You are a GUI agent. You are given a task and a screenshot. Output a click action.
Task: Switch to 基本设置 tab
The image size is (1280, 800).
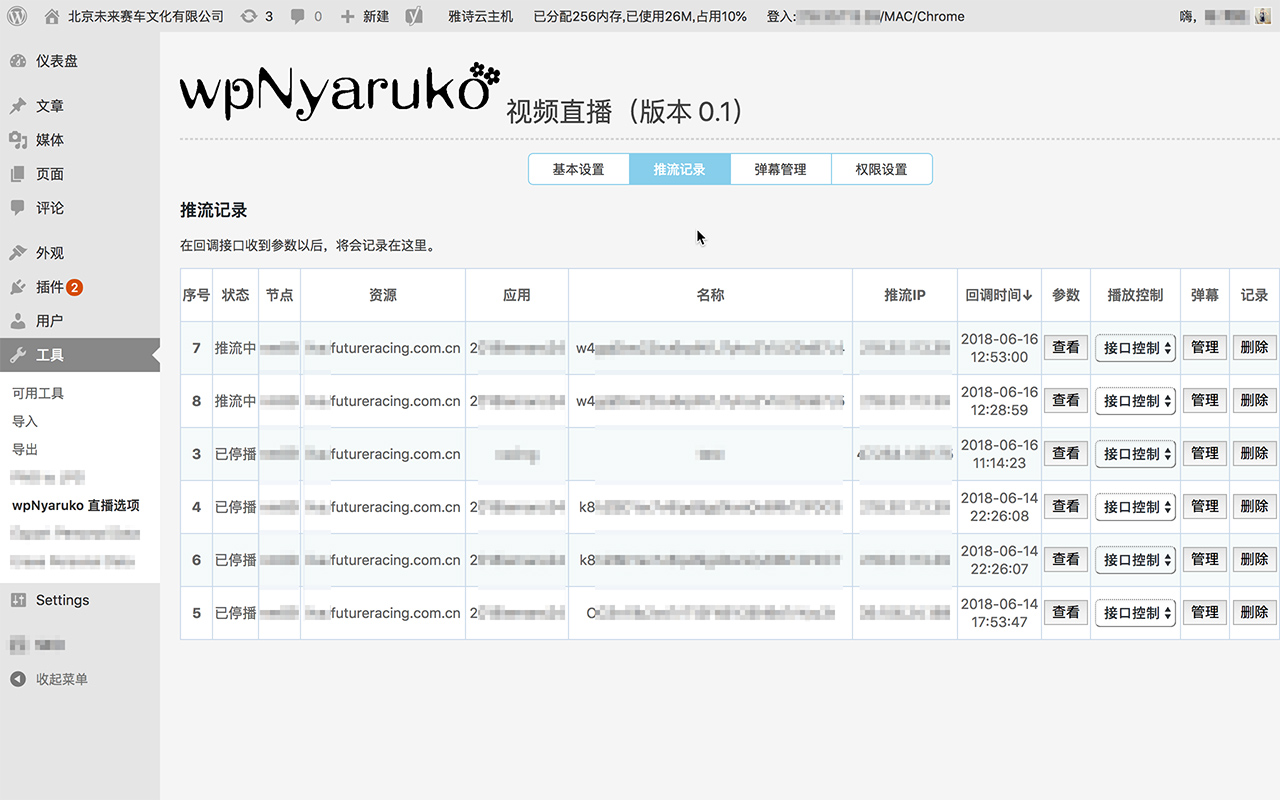pyautogui.click(x=579, y=169)
